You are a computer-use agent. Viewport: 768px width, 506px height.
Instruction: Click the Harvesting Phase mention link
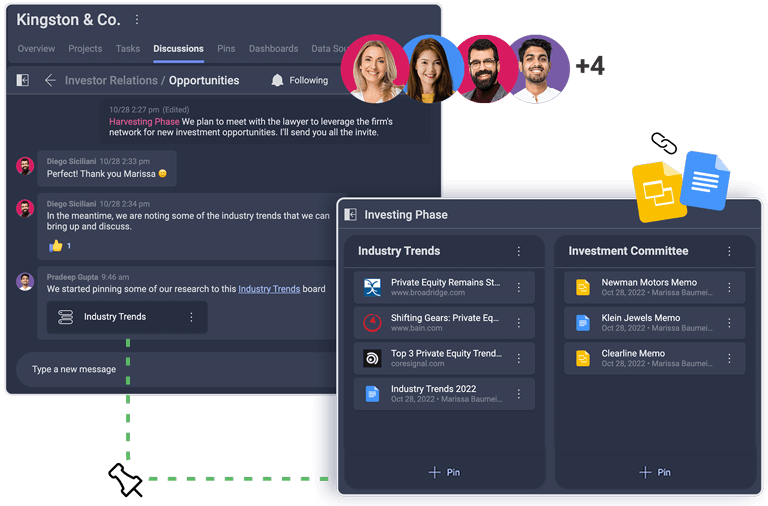(x=144, y=121)
